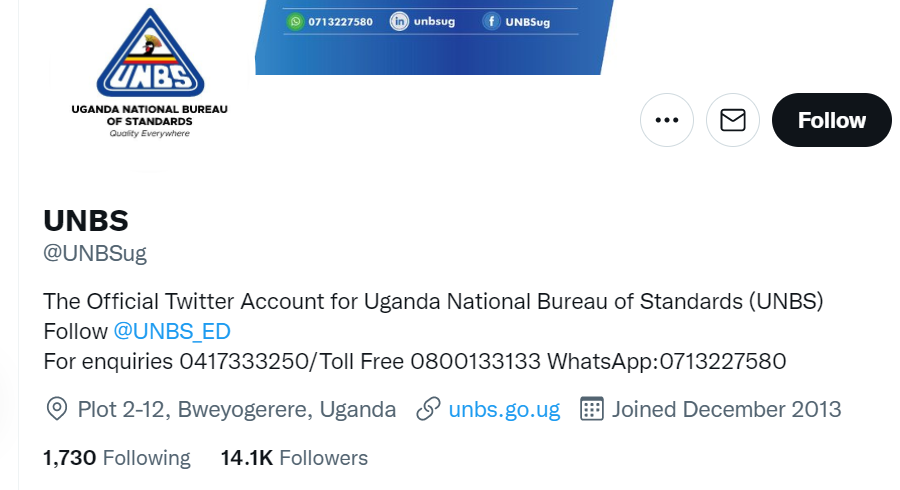Click the link chain icon
The width and height of the screenshot is (900, 490).
point(429,409)
